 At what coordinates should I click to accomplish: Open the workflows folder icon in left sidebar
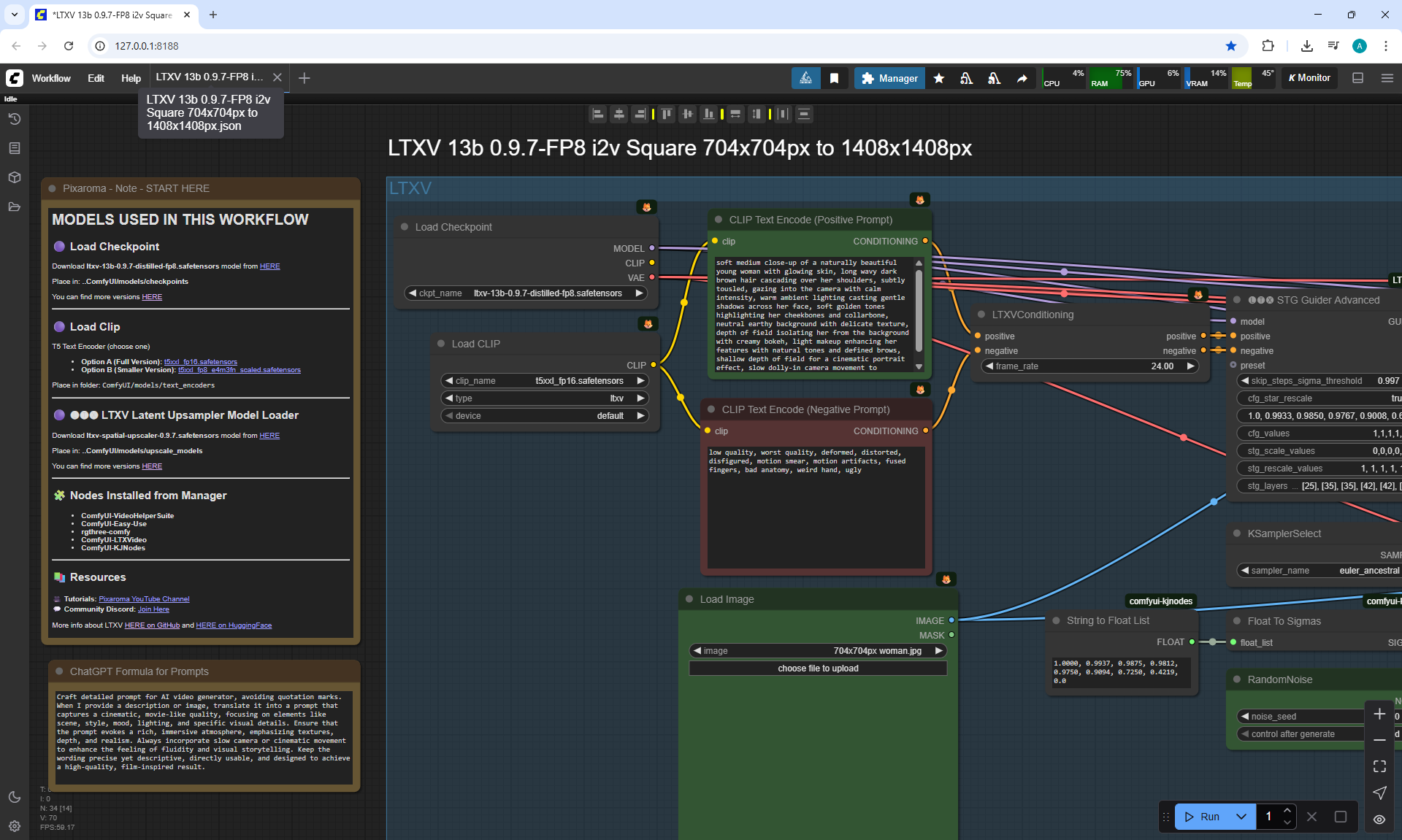[x=14, y=207]
